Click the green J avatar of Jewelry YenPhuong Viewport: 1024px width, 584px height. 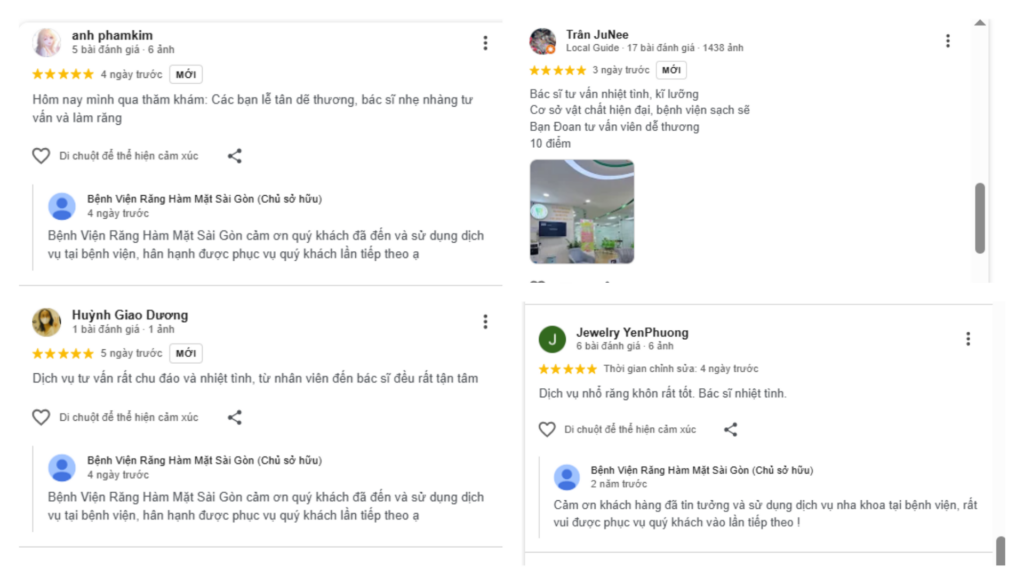(x=552, y=339)
